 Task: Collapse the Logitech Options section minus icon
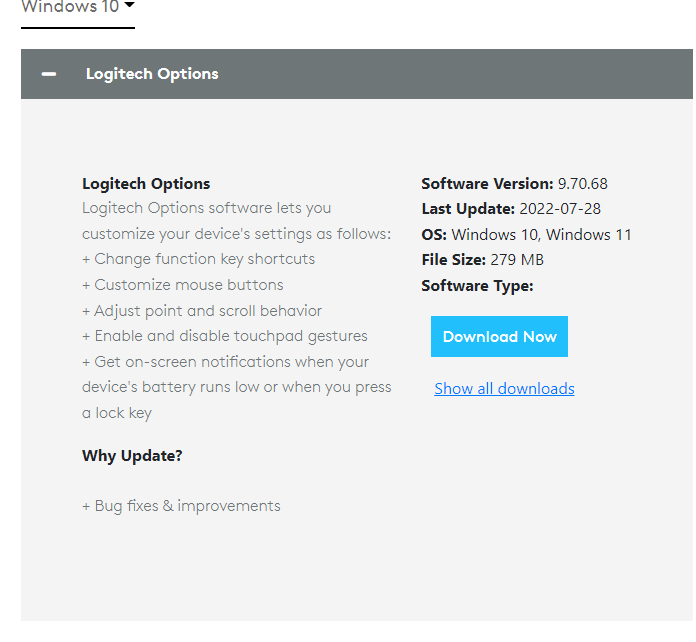(x=49, y=74)
